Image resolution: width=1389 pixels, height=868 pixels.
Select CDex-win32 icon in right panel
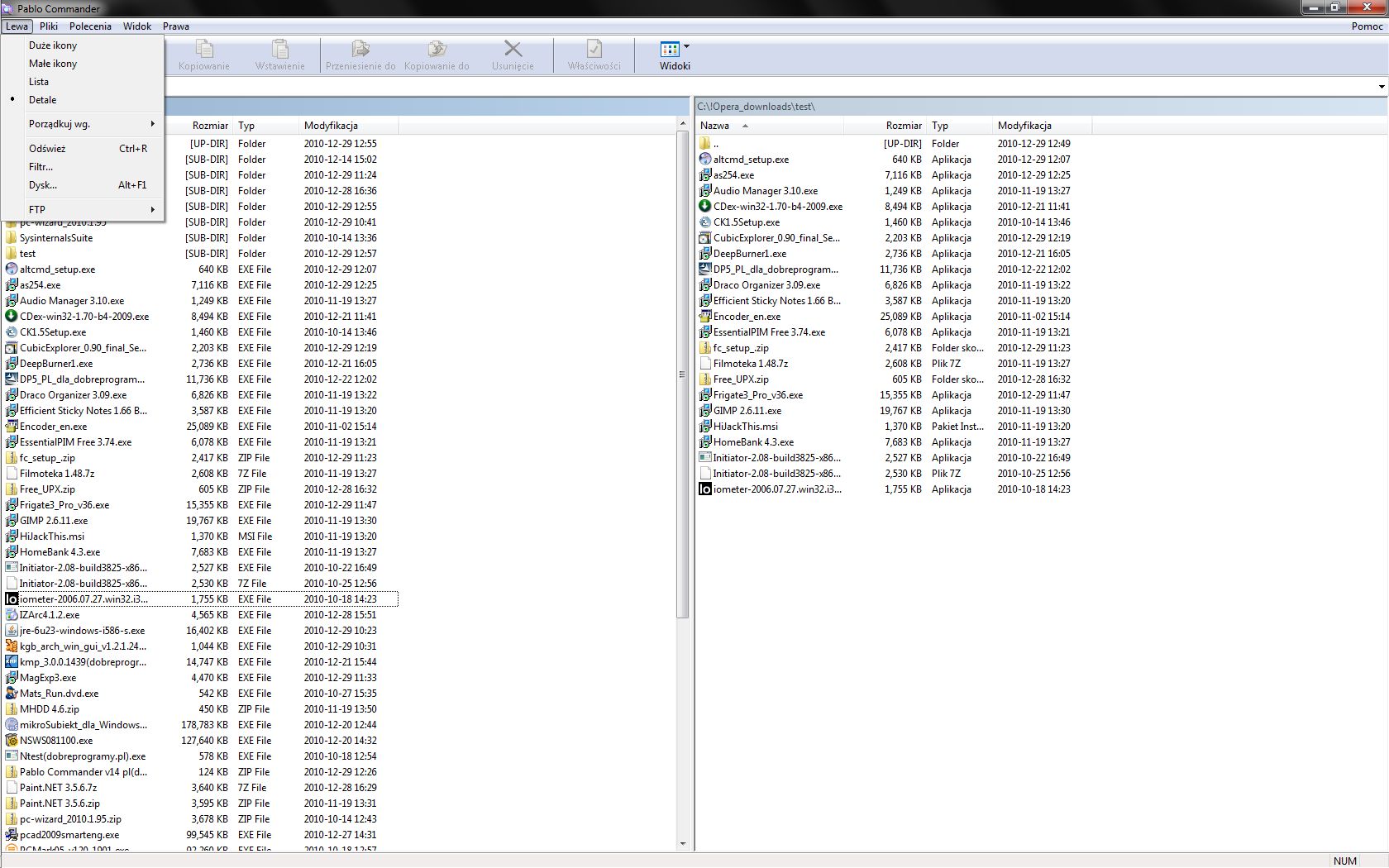point(705,207)
